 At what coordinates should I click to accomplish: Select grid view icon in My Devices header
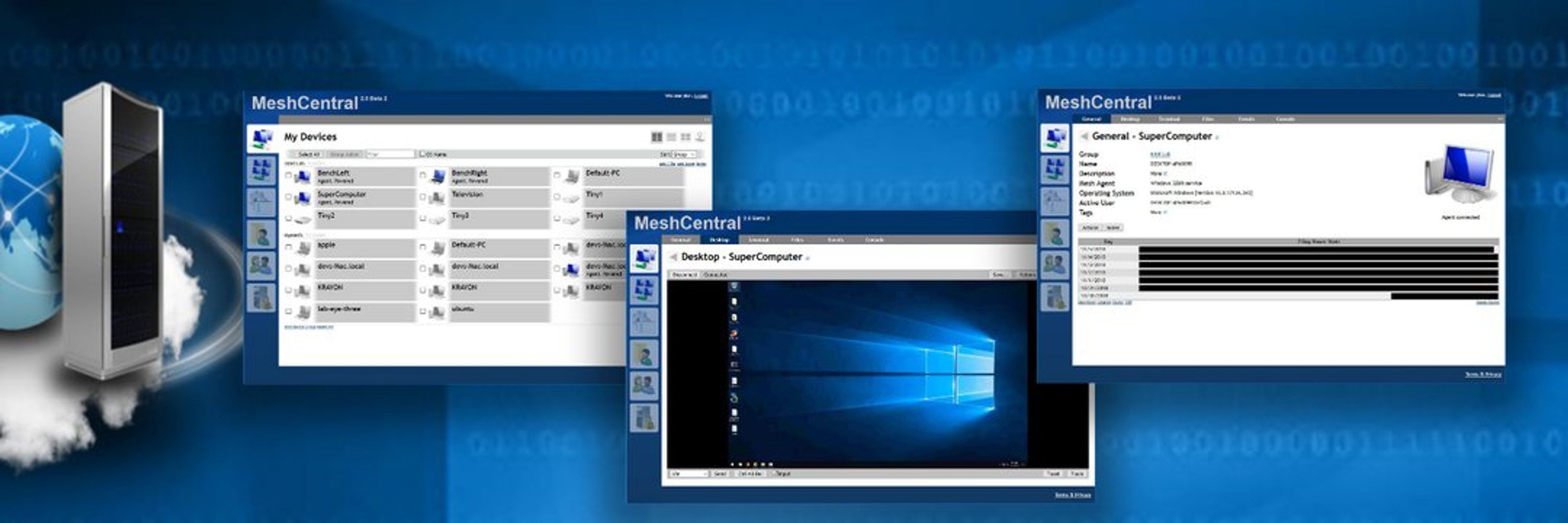point(685,137)
